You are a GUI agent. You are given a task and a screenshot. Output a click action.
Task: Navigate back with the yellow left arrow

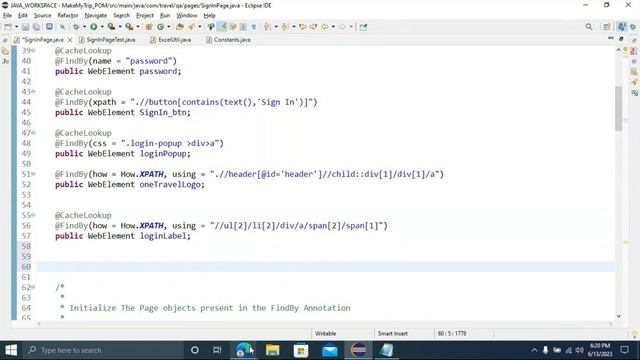click(x=324, y=27)
